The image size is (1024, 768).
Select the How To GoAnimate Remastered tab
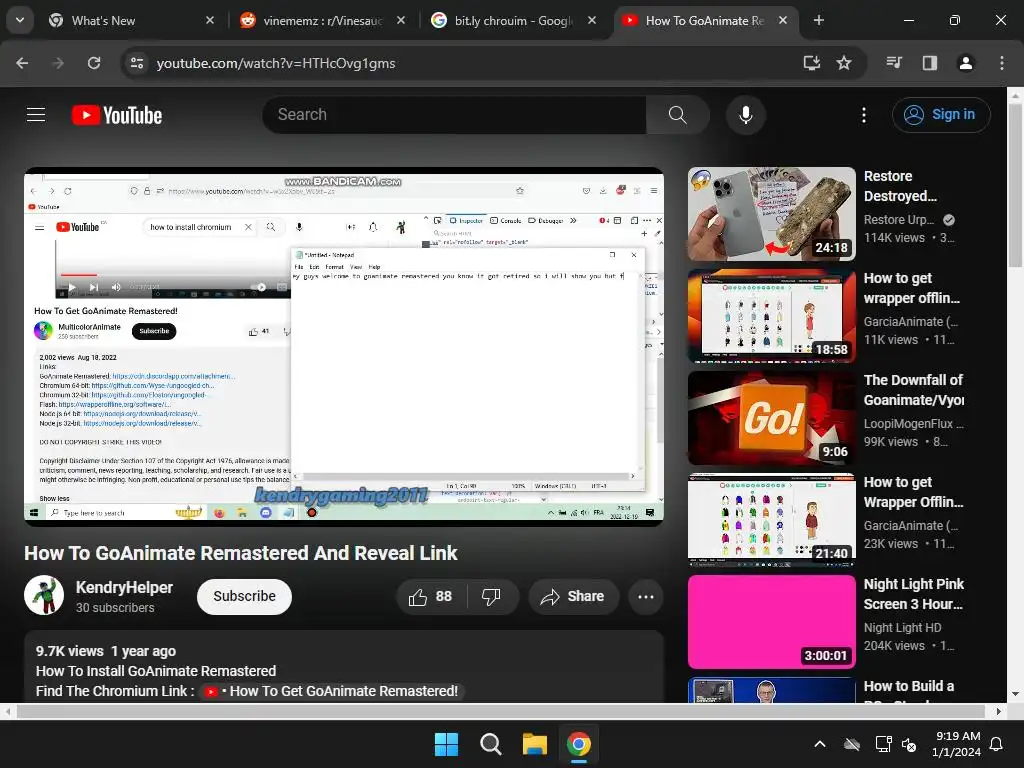705,21
